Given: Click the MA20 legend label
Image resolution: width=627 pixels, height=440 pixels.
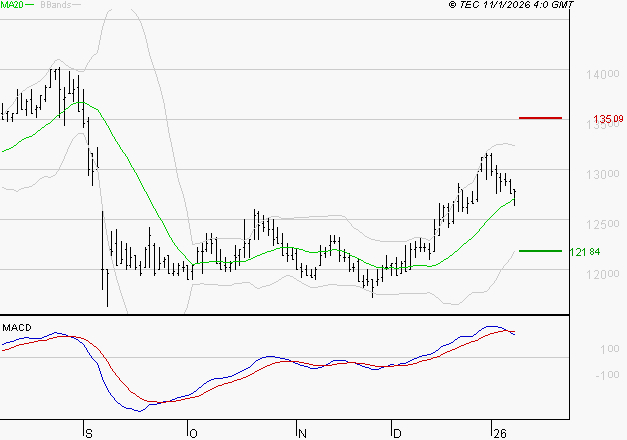Looking at the screenshot, I should coord(12,5).
